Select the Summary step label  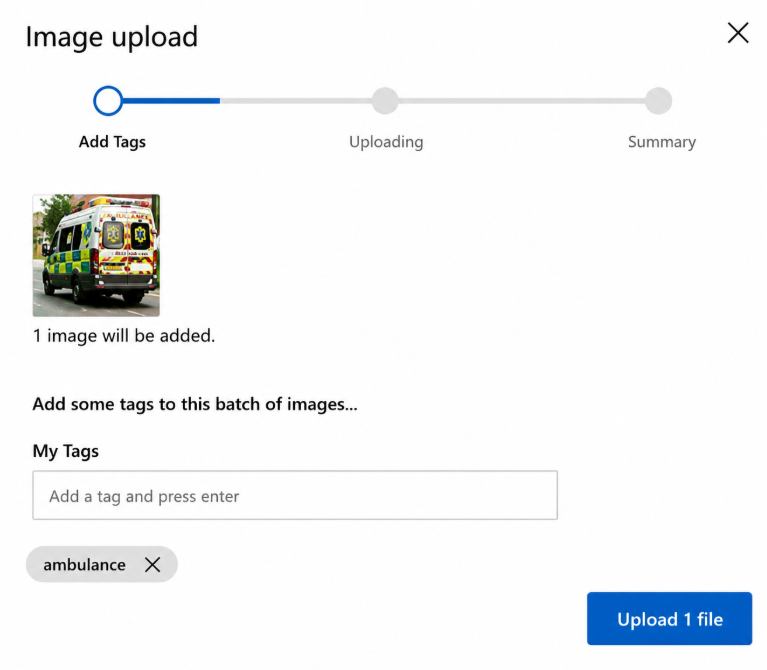662,142
